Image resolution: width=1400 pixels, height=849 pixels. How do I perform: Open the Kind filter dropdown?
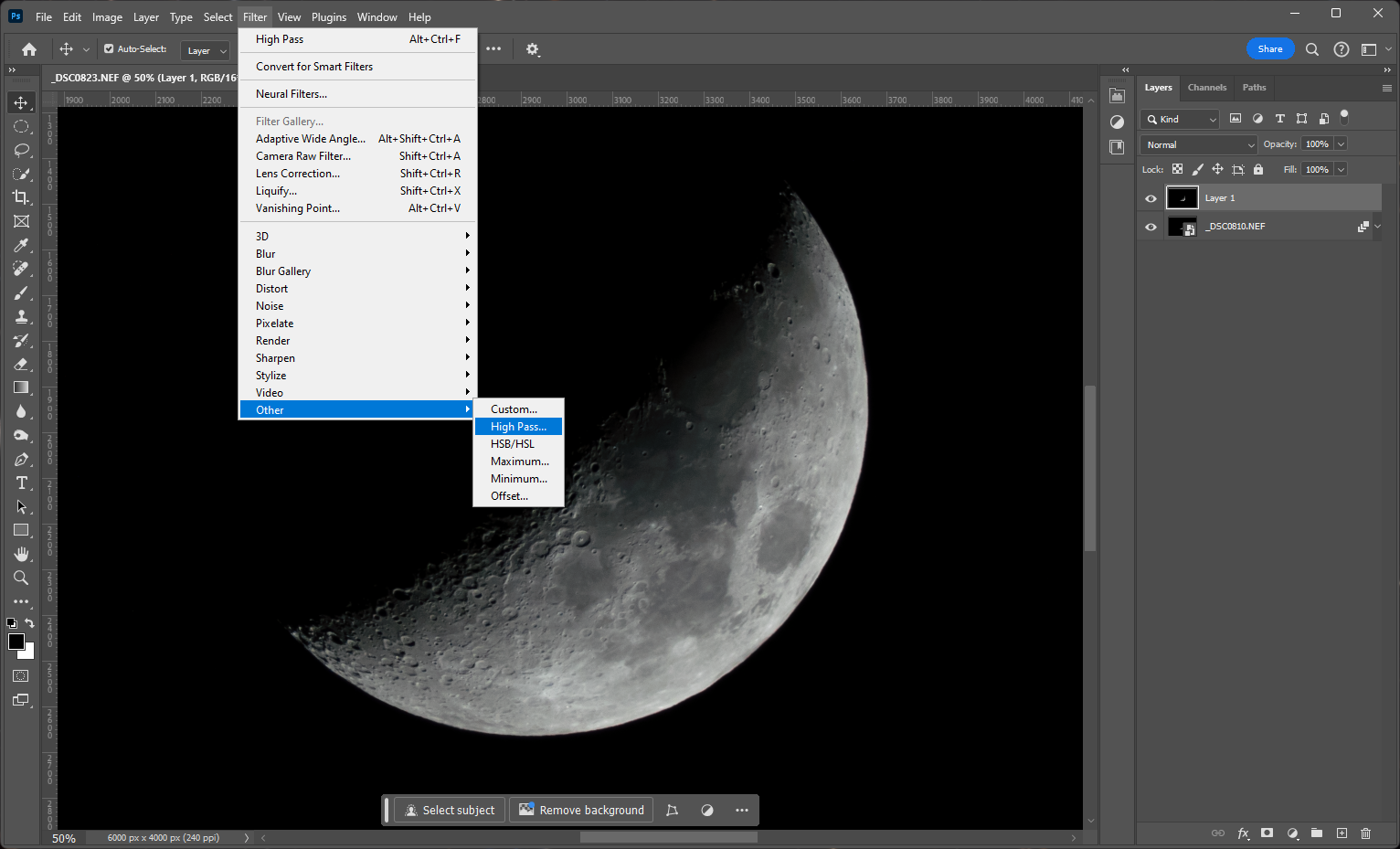(1181, 119)
